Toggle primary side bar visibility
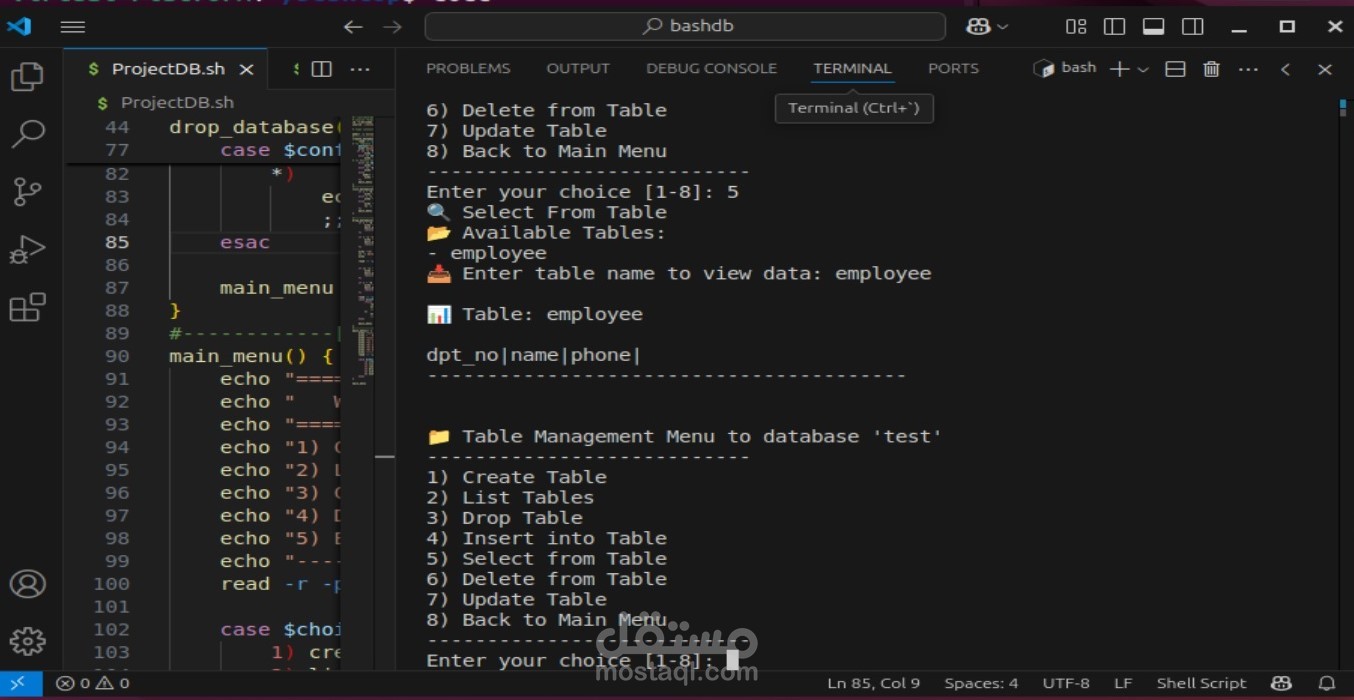Image resolution: width=1354 pixels, height=700 pixels. pyautogui.click(x=1114, y=27)
